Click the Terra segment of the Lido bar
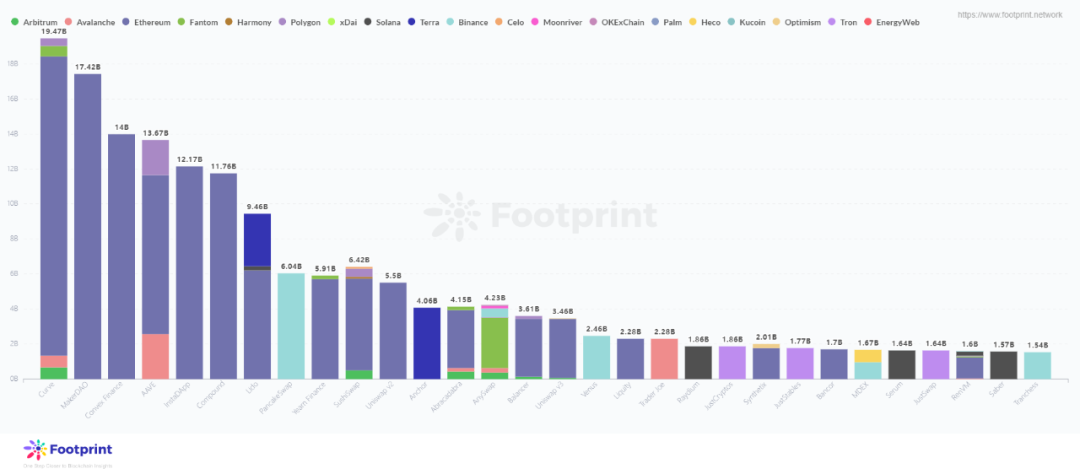The image size is (1080, 474). point(257,239)
